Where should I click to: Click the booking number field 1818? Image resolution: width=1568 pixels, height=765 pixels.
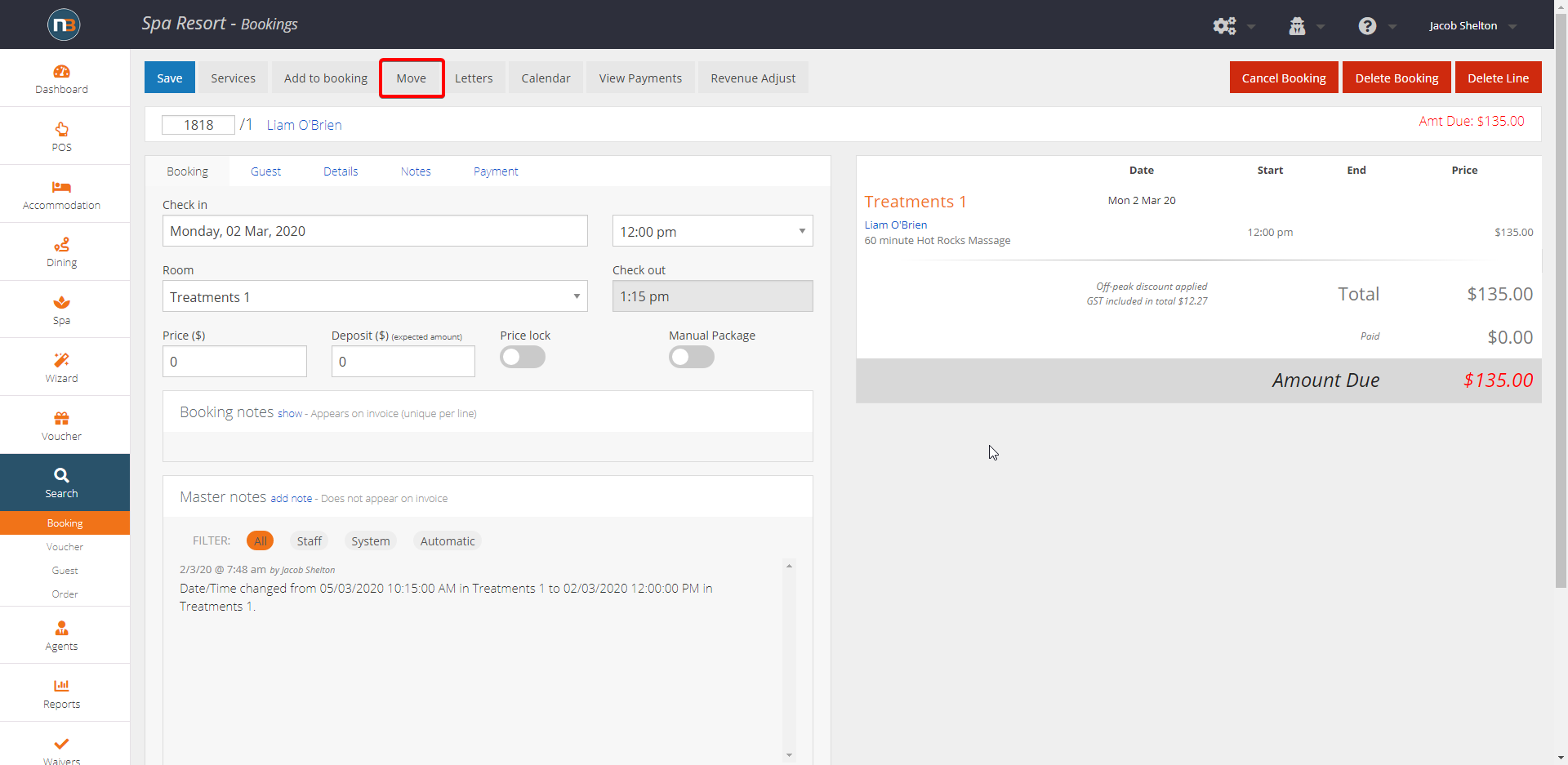click(198, 125)
